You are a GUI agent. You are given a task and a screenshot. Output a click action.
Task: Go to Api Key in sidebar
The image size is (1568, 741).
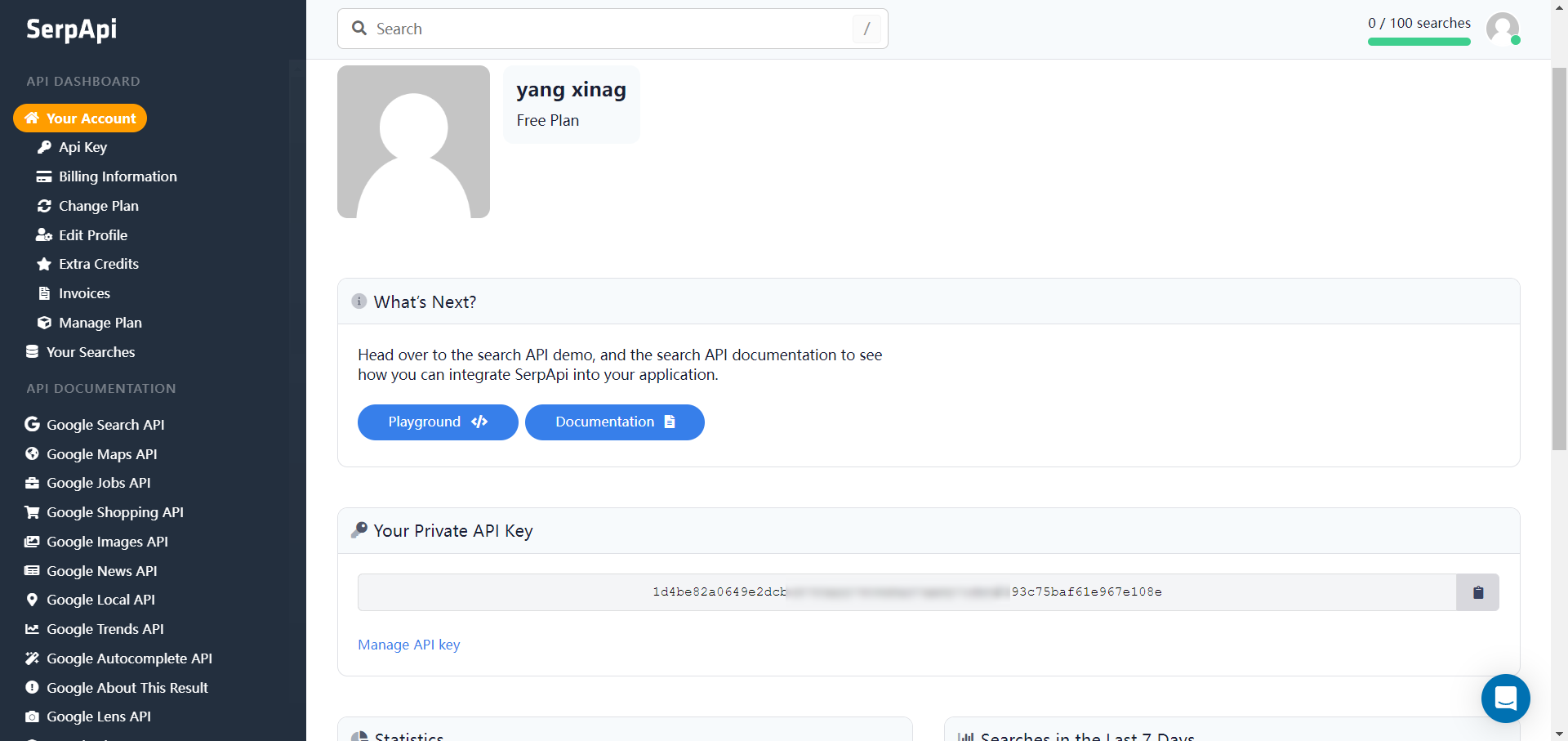82,147
